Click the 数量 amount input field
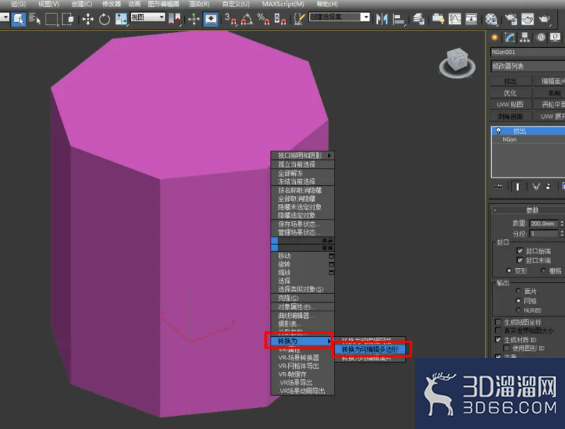565x429 pixels. tap(543, 224)
